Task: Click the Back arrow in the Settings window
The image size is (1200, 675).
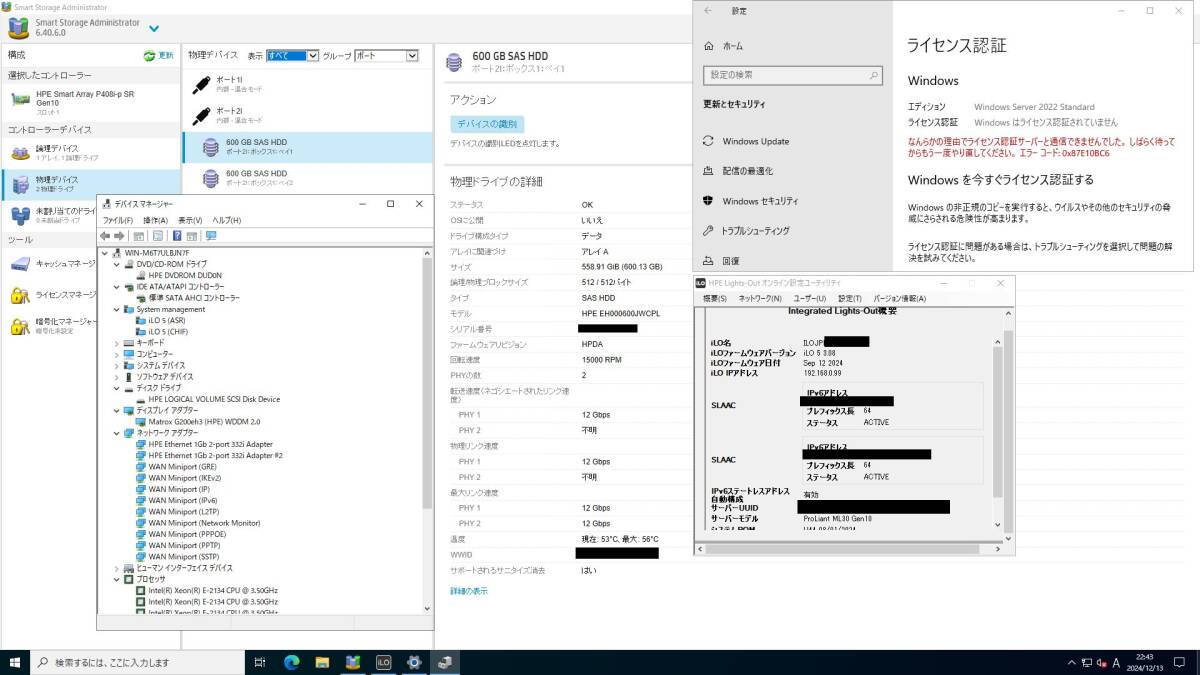Action: click(x=708, y=11)
